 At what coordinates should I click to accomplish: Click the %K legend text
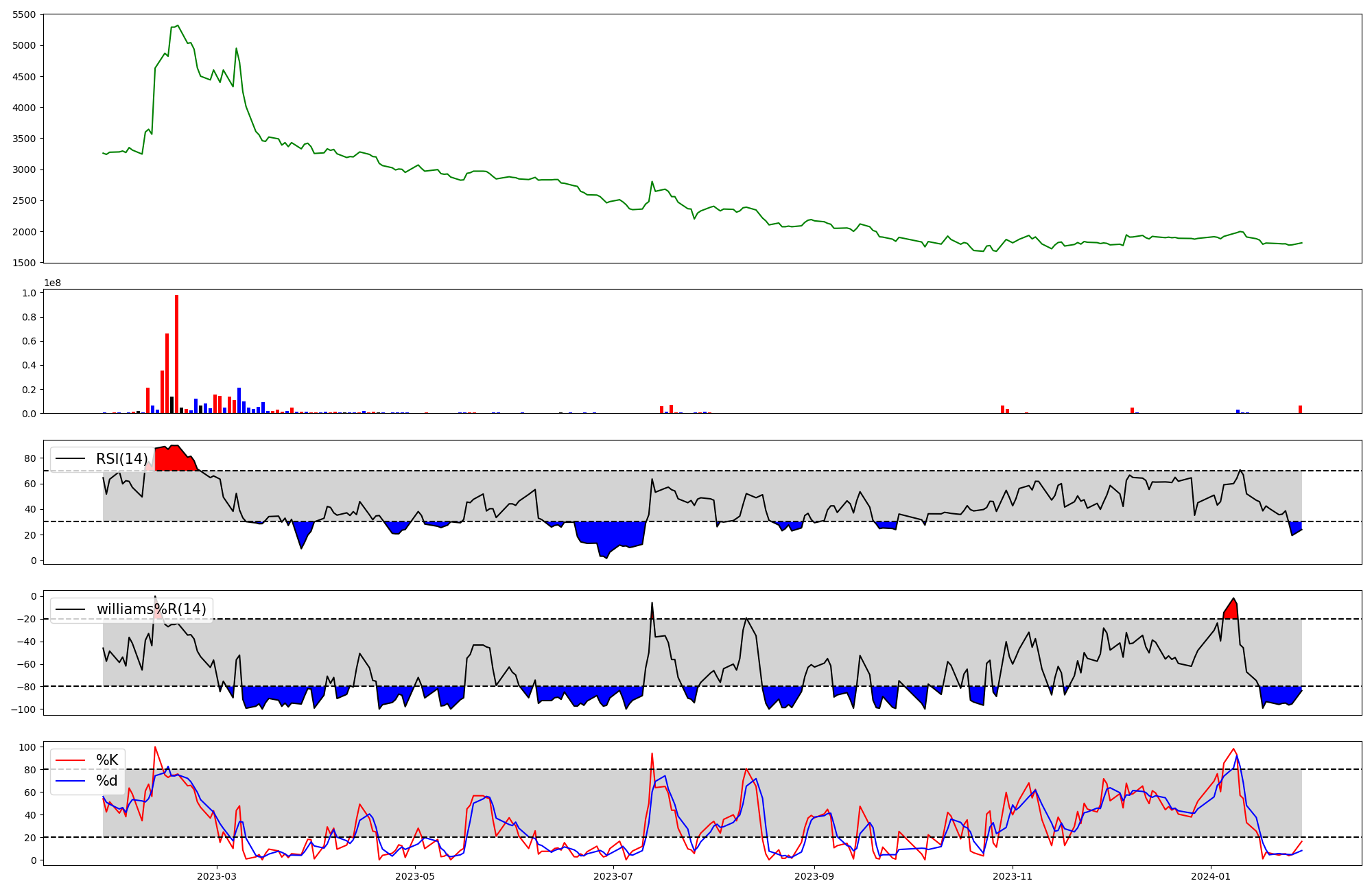pos(107,760)
